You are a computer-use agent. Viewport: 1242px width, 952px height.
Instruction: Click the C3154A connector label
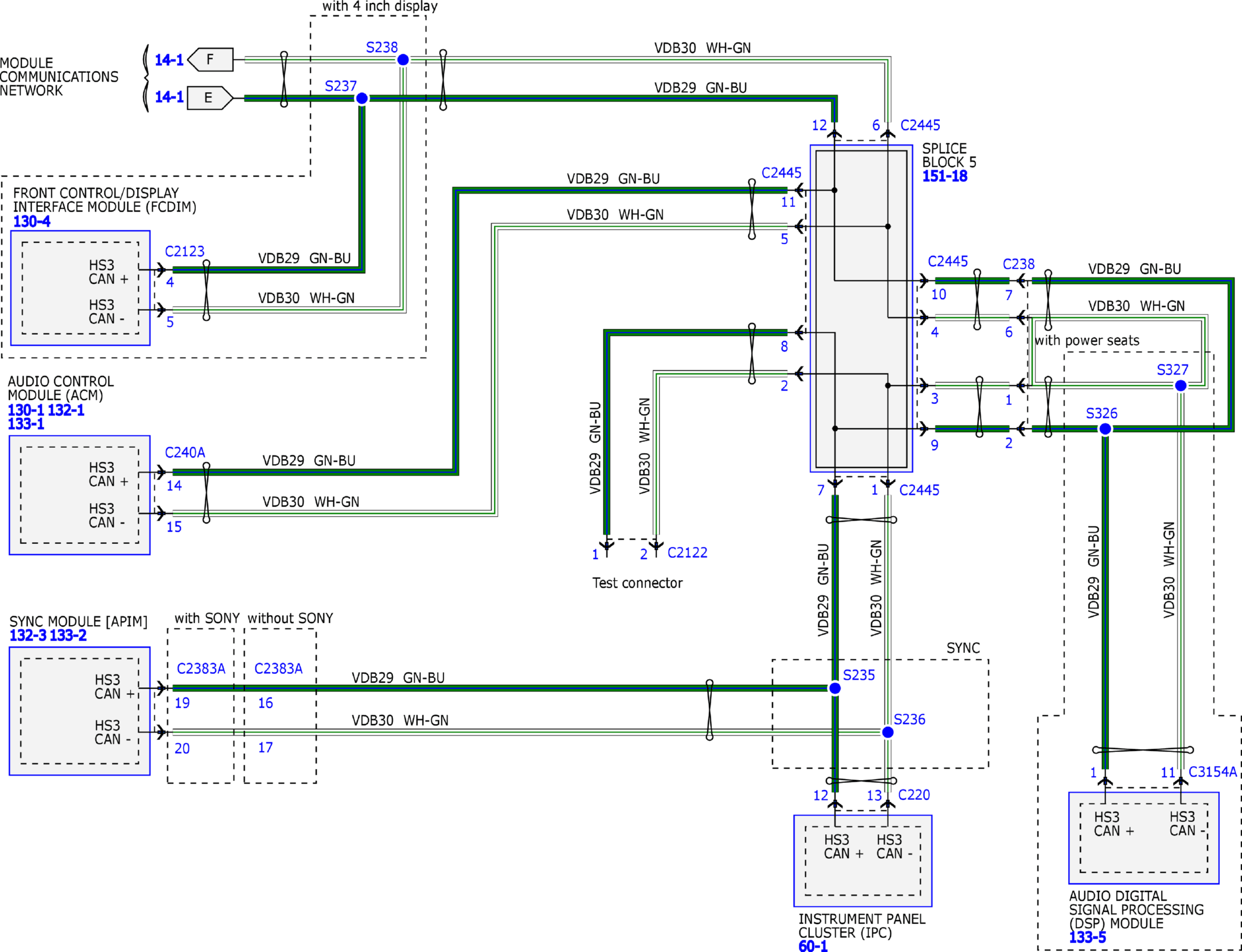click(x=1212, y=772)
